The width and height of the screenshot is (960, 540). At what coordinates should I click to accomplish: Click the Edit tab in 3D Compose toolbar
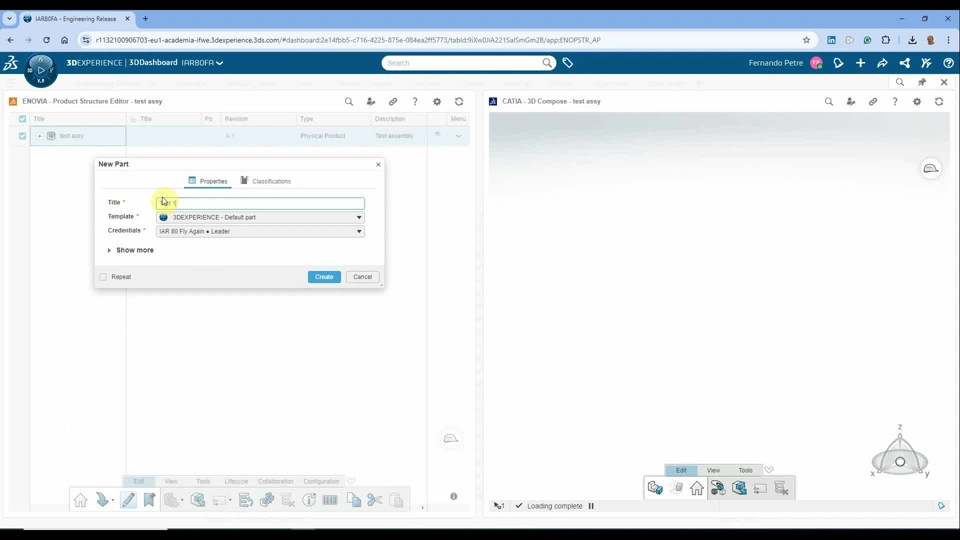[x=681, y=470]
